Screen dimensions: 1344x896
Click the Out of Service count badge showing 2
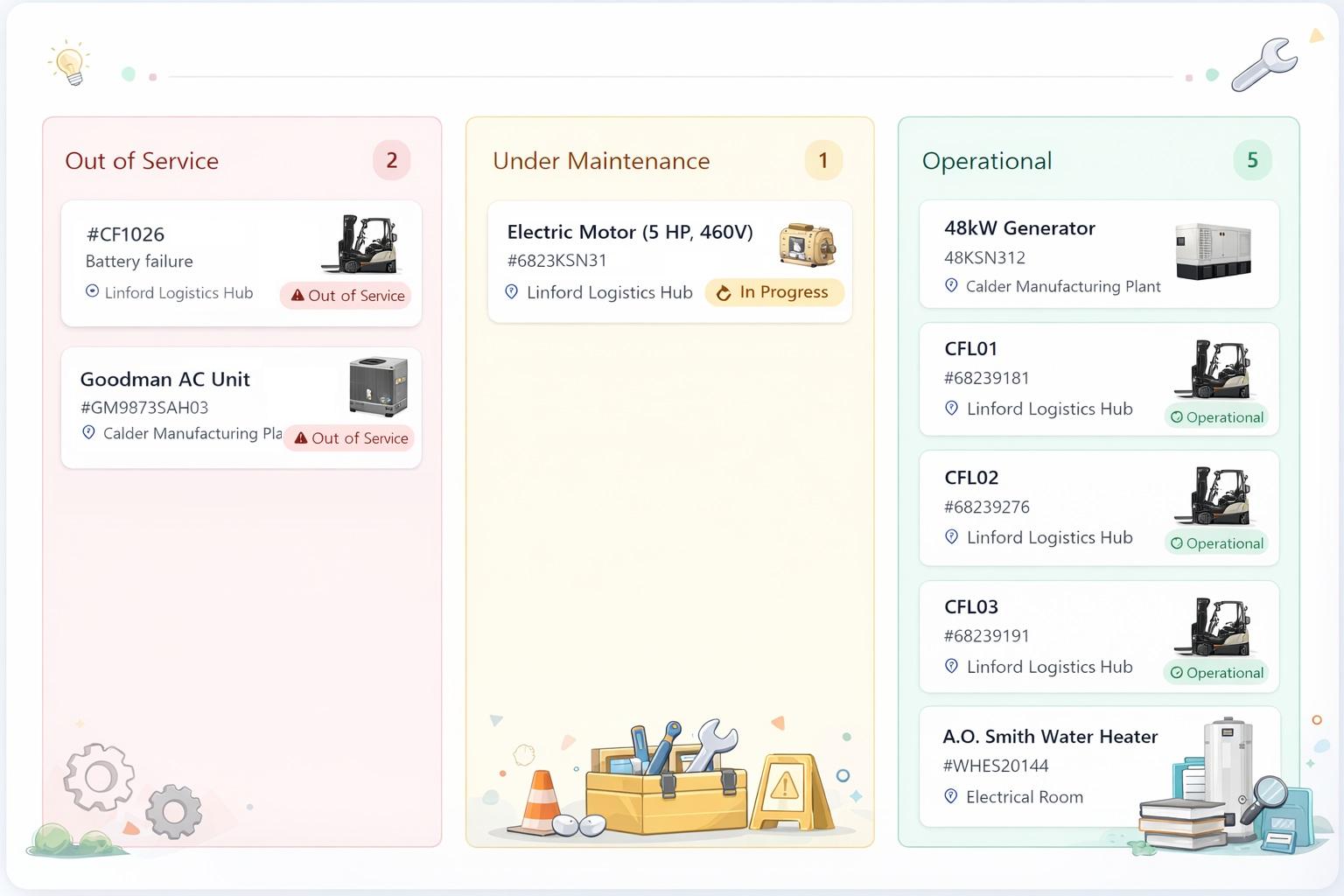point(392,160)
